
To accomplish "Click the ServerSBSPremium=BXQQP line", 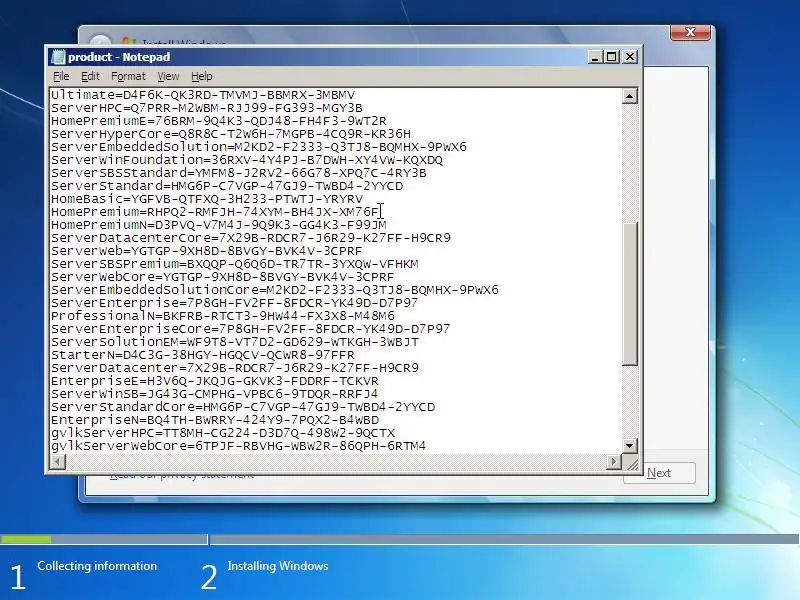I will [x=235, y=264].
